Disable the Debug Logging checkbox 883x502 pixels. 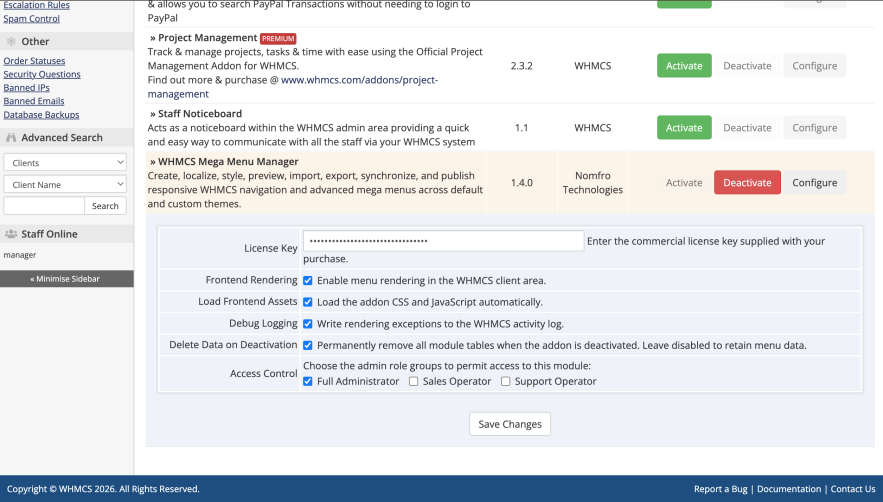tap(307, 324)
